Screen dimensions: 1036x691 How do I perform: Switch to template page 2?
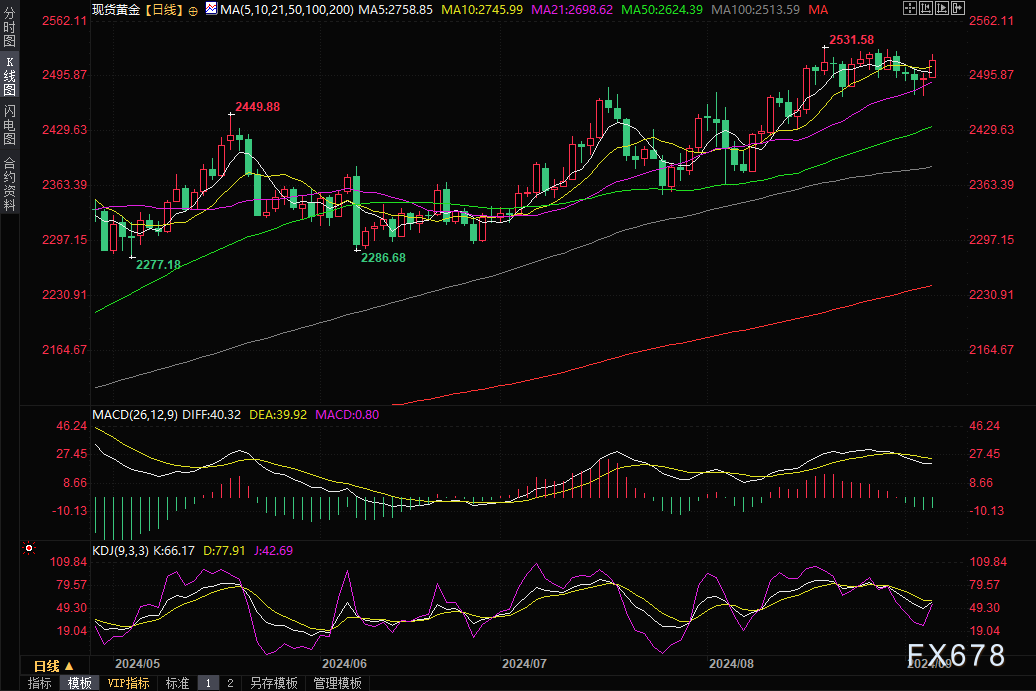click(x=230, y=683)
